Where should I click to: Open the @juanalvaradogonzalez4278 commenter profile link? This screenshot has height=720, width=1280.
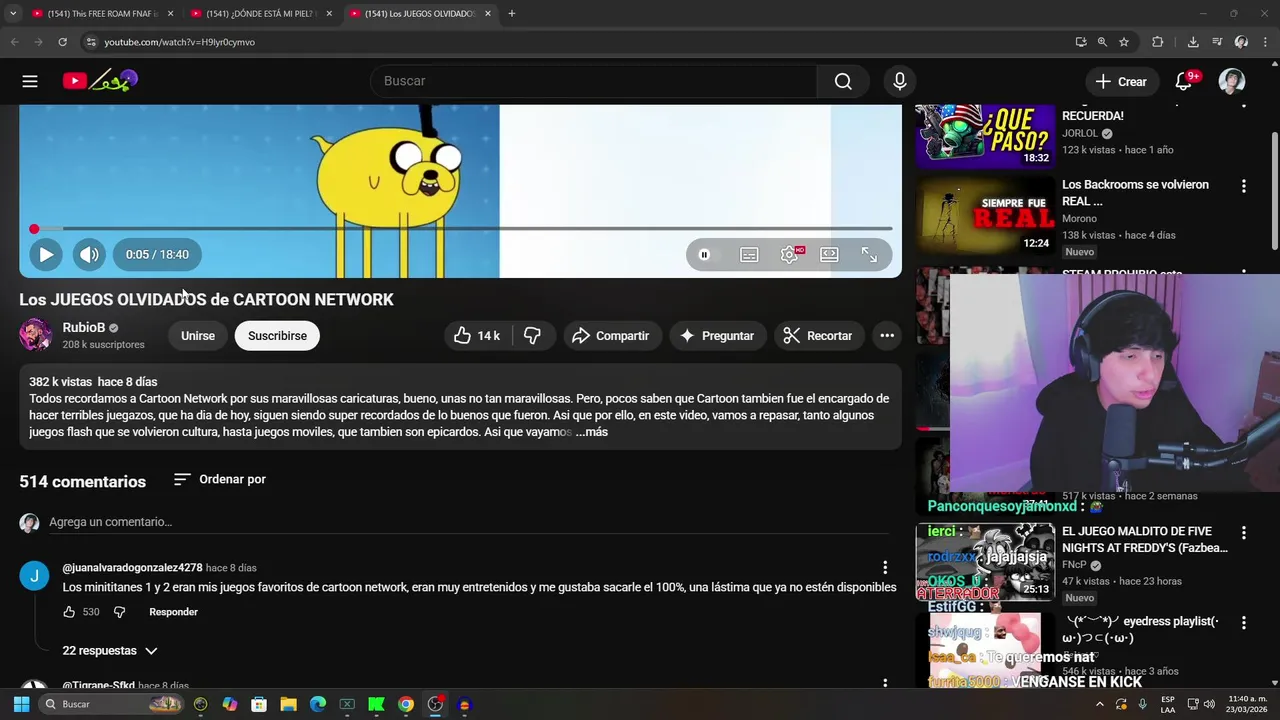[x=132, y=568]
